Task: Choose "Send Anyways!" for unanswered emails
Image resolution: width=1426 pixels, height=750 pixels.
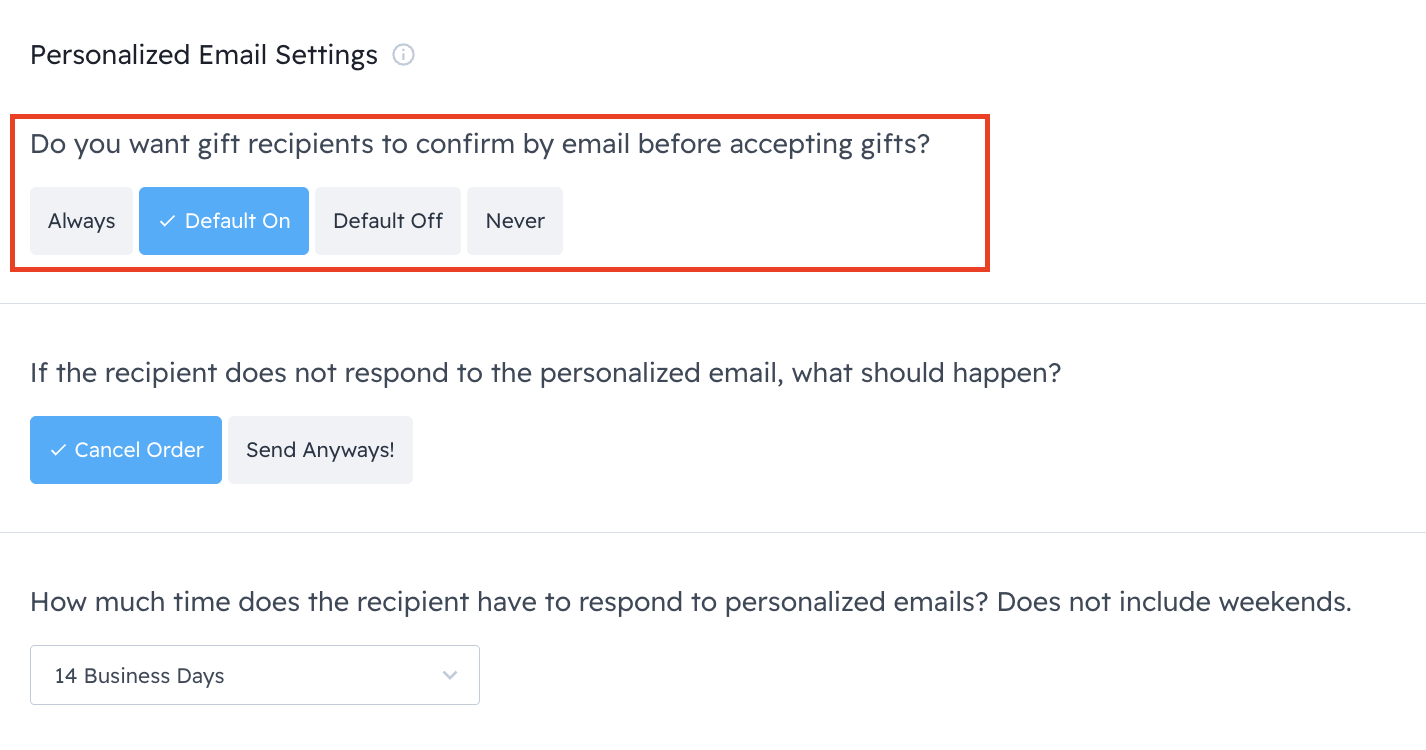Action: [320, 450]
